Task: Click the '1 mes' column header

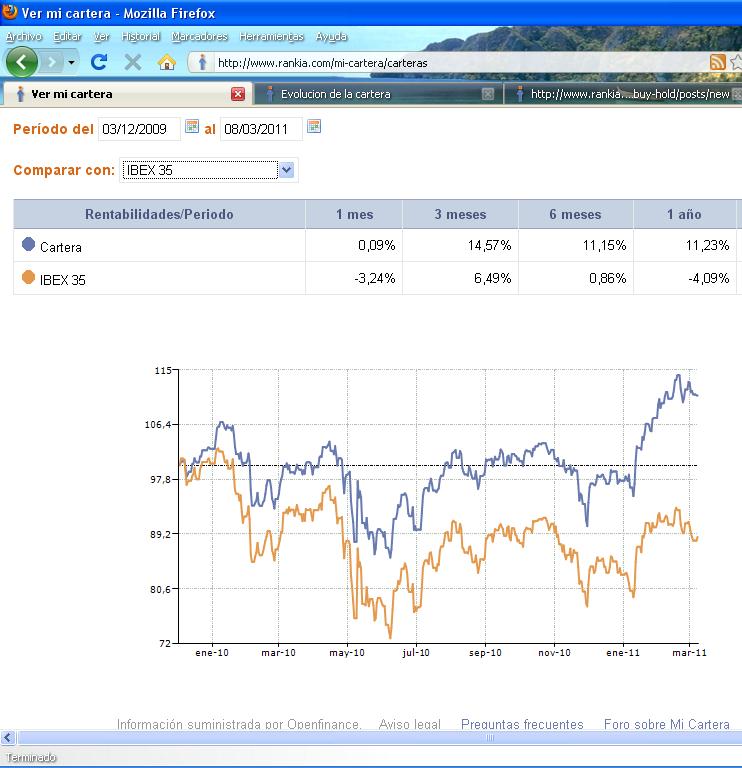Action: [x=354, y=214]
